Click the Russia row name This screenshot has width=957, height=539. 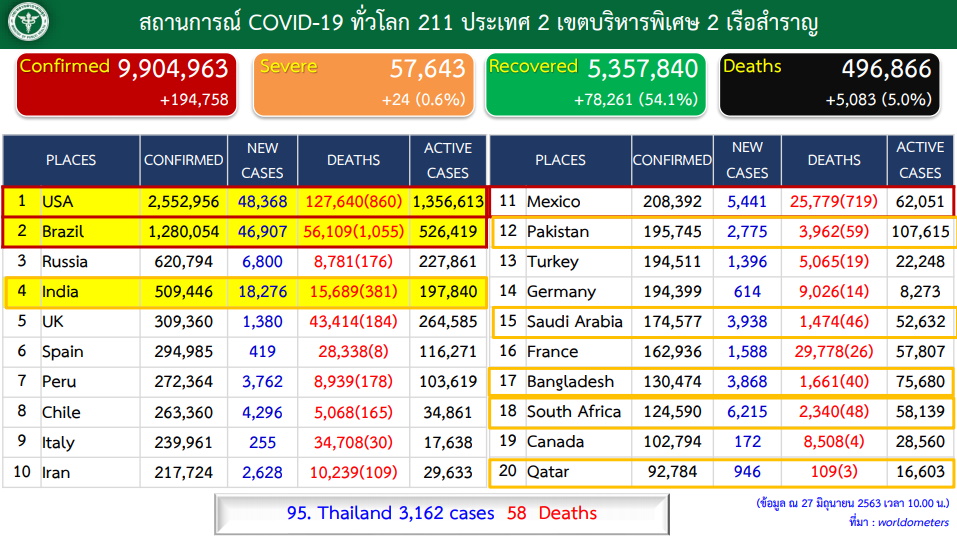click(x=65, y=261)
